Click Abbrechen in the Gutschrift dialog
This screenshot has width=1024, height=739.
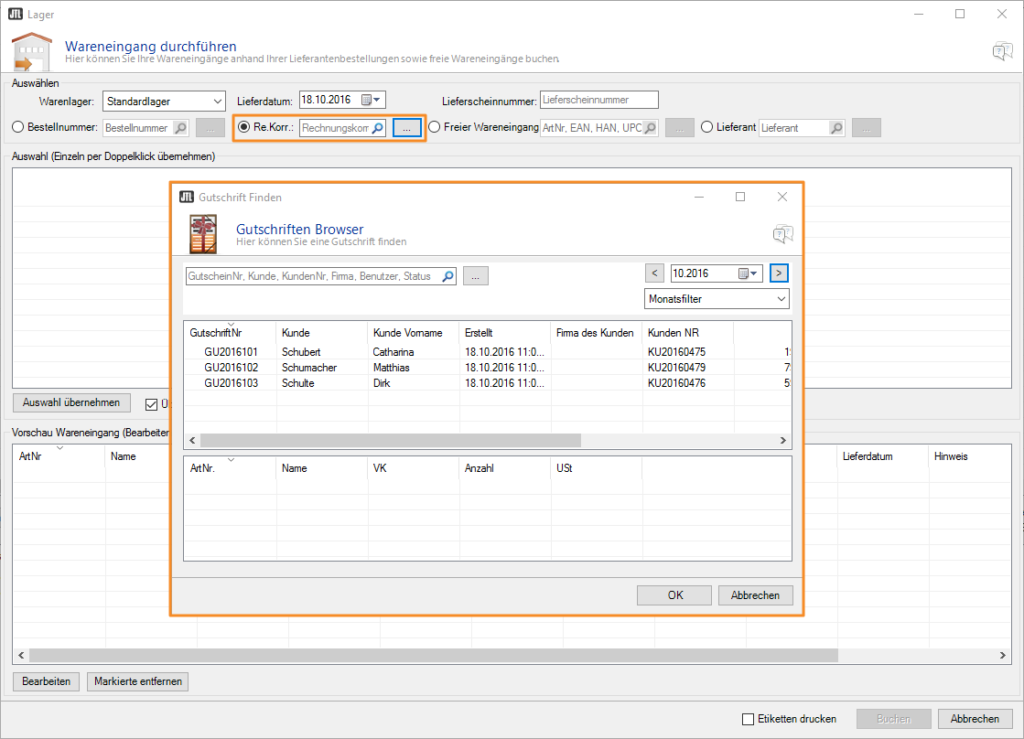click(x=755, y=595)
